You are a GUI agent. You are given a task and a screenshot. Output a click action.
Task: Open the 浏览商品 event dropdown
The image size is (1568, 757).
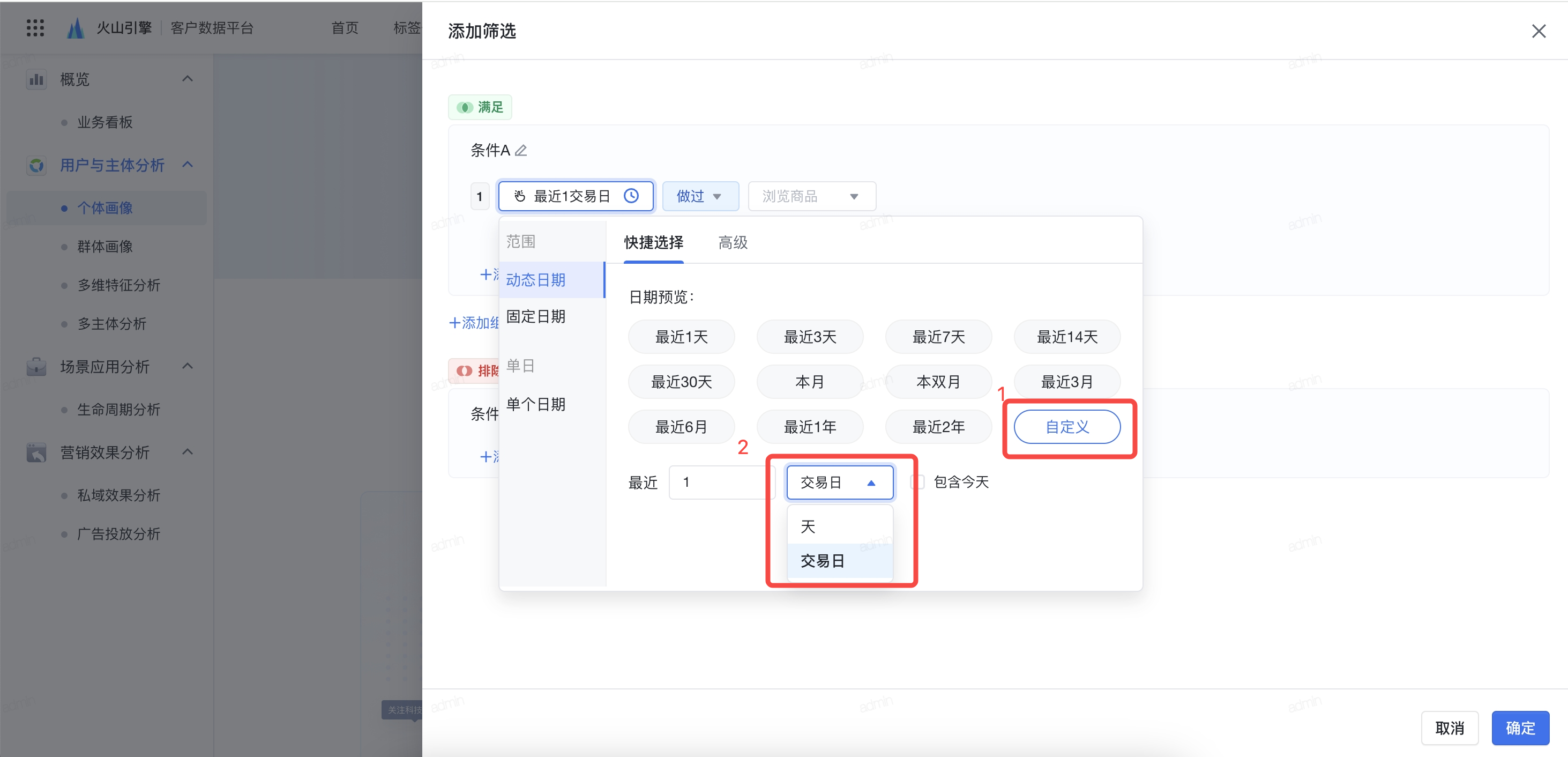tap(812, 196)
